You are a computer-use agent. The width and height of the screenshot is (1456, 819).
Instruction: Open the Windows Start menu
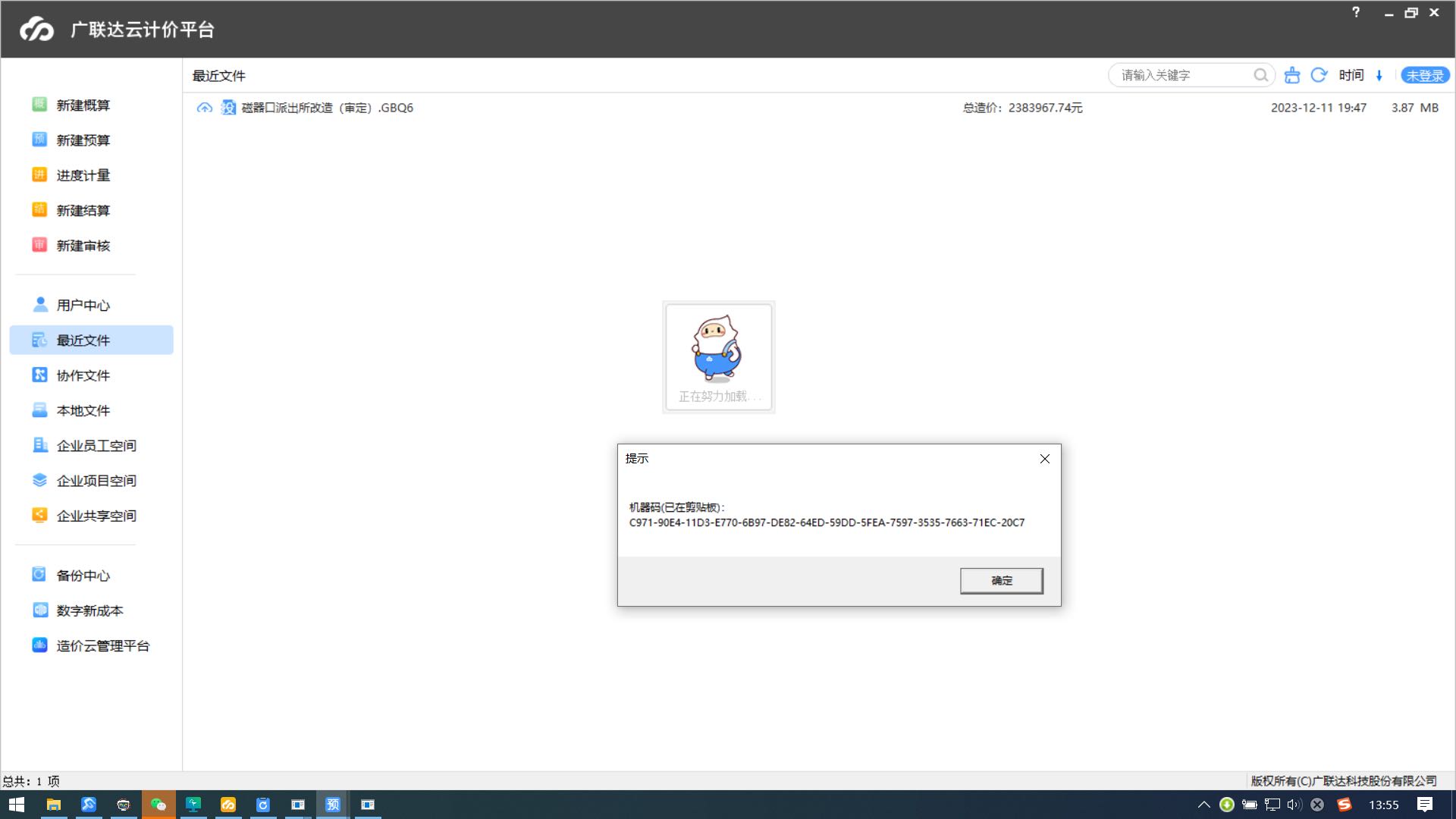[17, 805]
